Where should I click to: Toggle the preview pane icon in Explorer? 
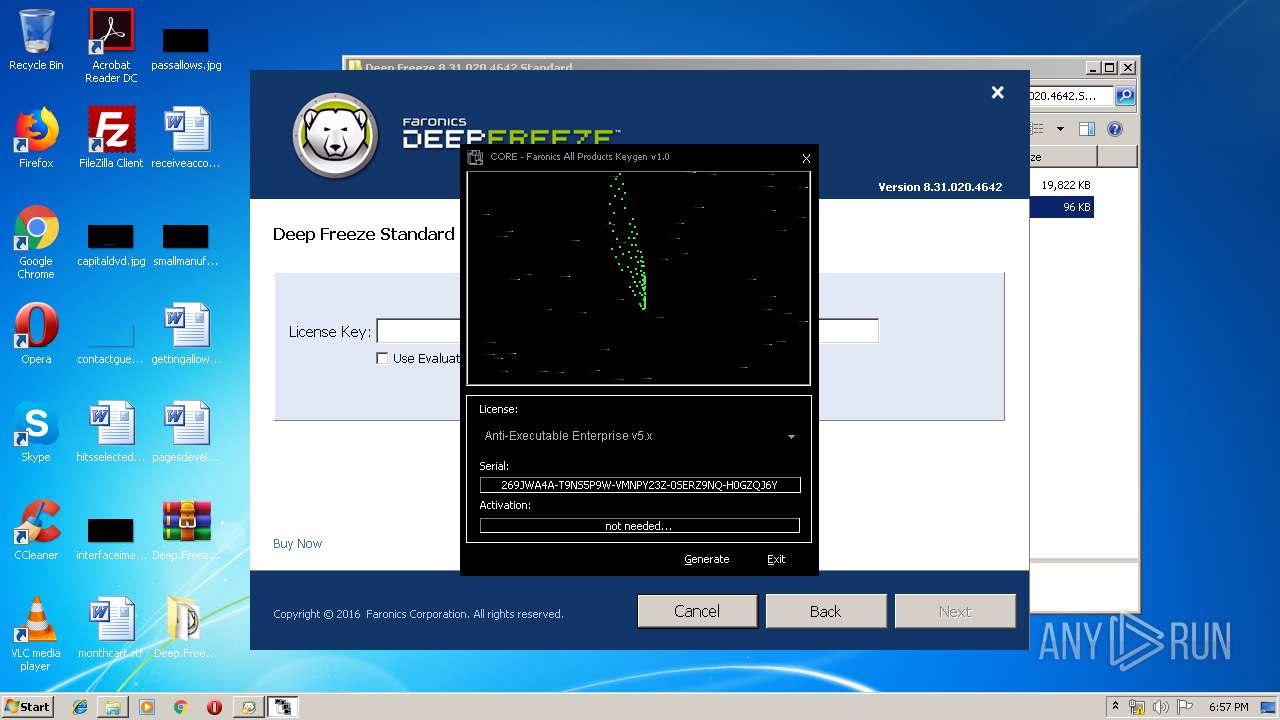click(1087, 129)
